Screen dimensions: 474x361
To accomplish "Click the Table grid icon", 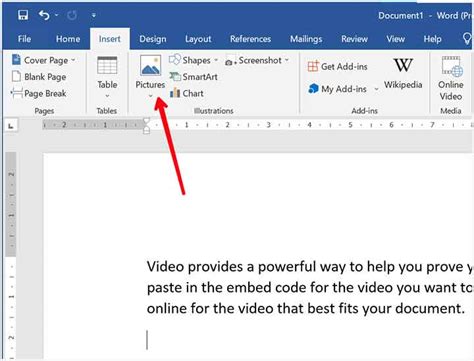I will (107, 65).
